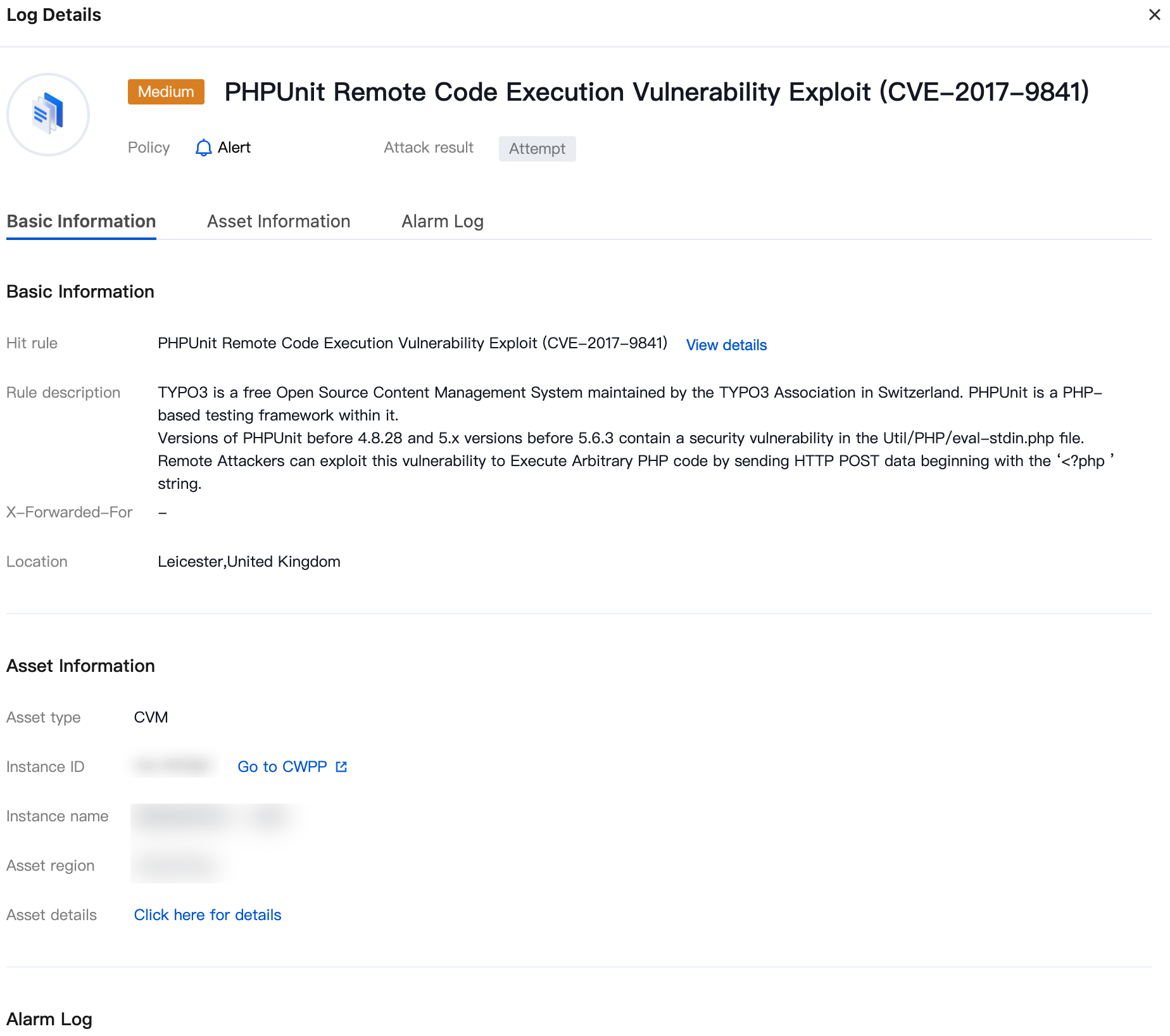Image resolution: width=1170 pixels, height=1036 pixels.
Task: Click the Alert bell icon
Action: pos(203,148)
